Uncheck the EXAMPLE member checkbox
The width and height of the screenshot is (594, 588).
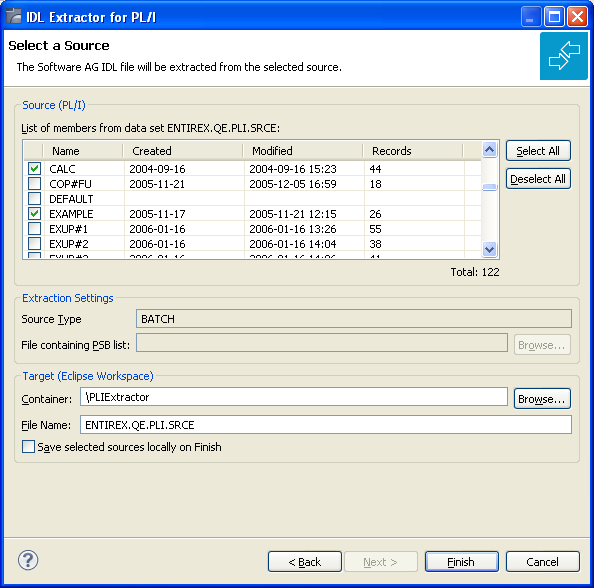34,214
